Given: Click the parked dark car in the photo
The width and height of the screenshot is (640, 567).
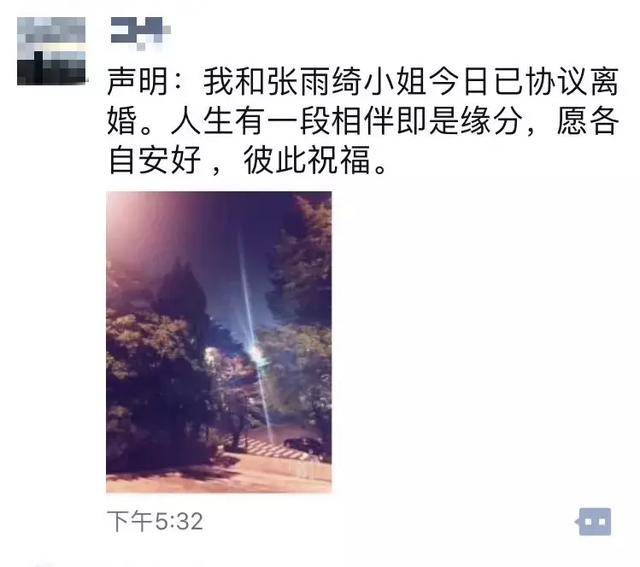Looking at the screenshot, I should click(x=303, y=445).
